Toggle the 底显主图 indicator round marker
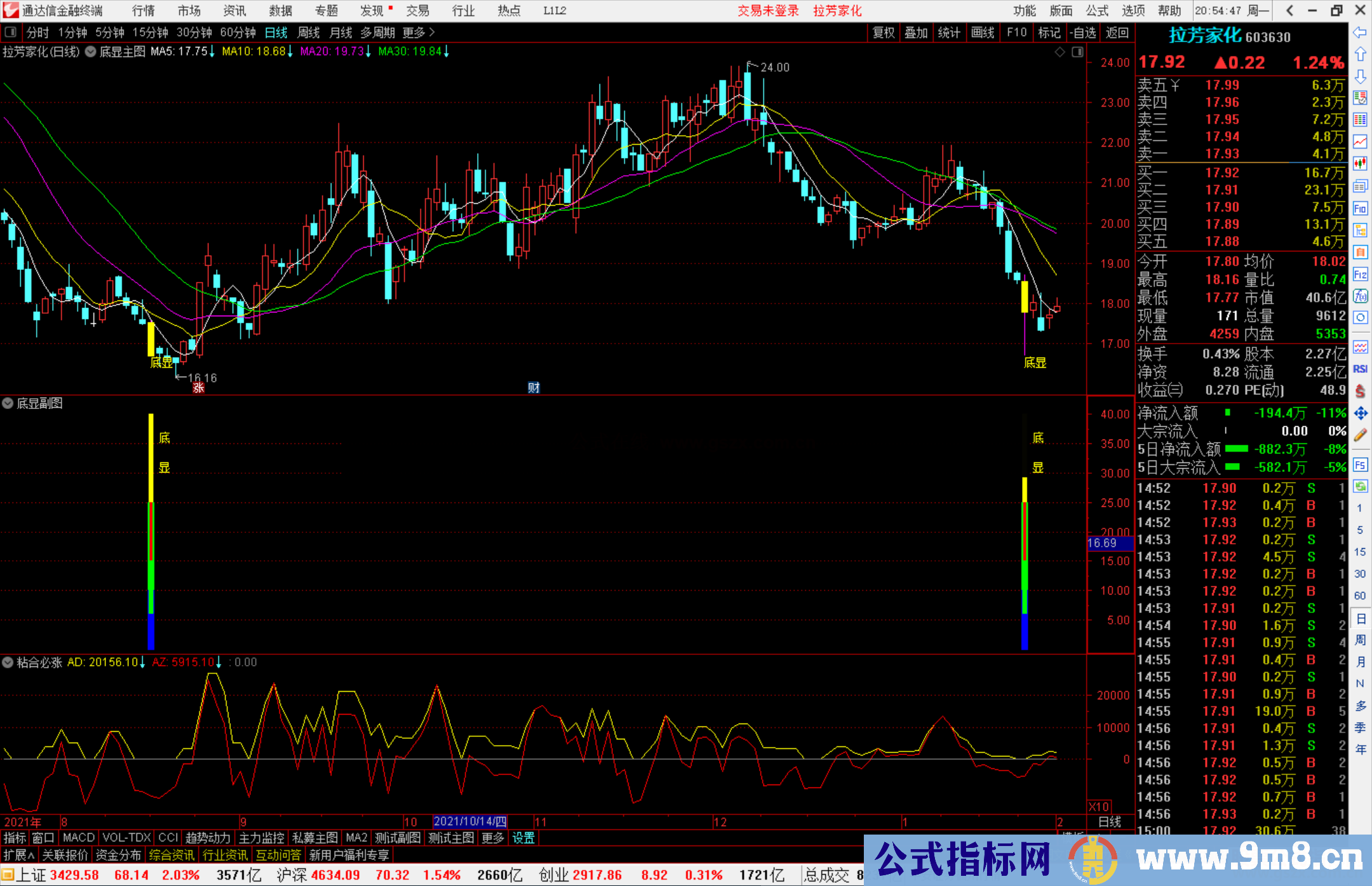This screenshot has width=1372, height=886. (x=91, y=51)
